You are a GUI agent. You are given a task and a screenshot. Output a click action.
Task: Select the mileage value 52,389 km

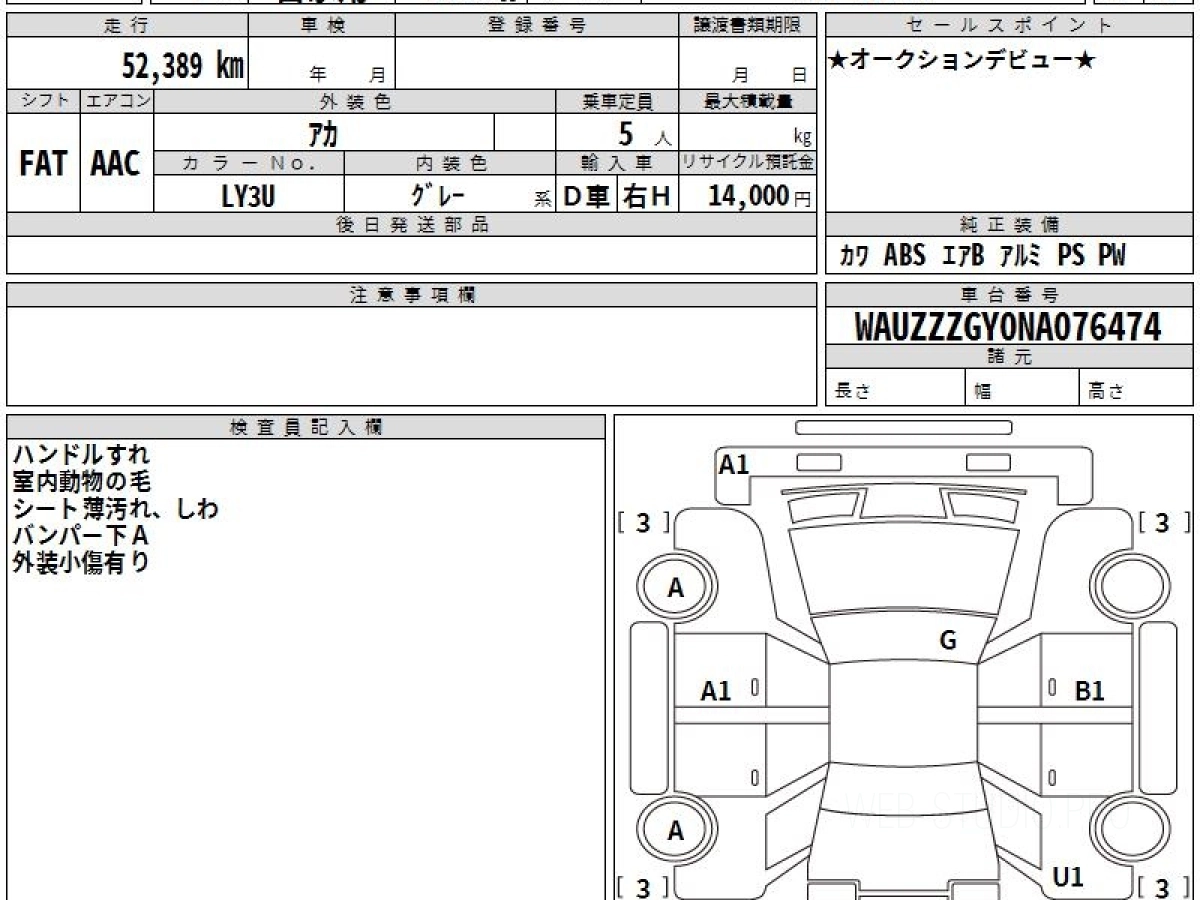(183, 66)
